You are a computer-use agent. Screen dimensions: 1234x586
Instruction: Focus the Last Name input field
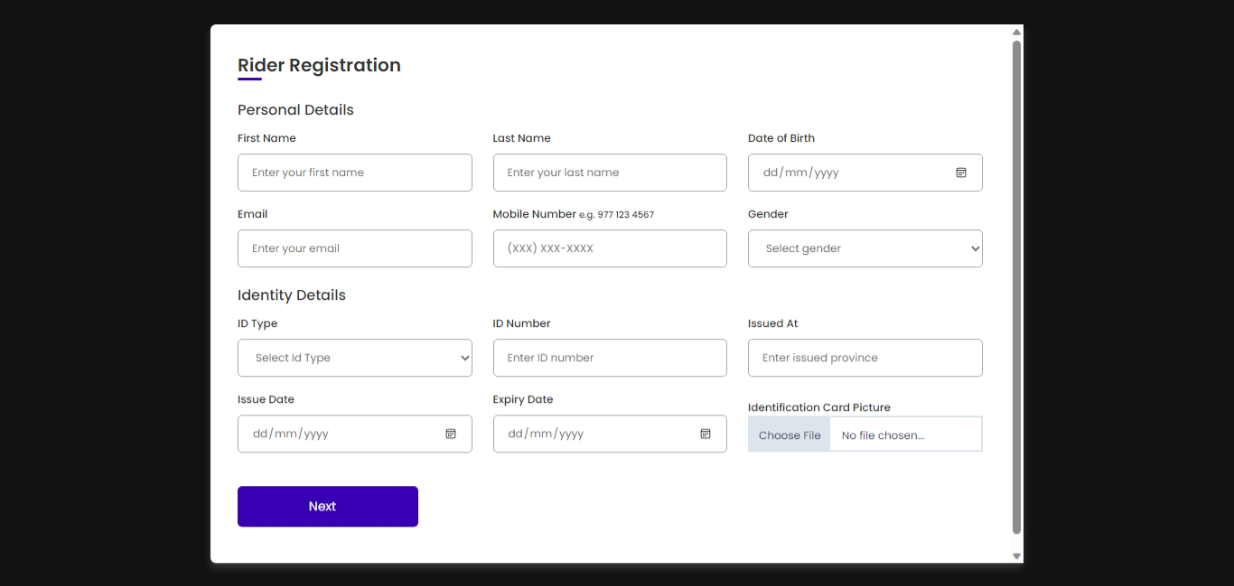pyautogui.click(x=610, y=173)
